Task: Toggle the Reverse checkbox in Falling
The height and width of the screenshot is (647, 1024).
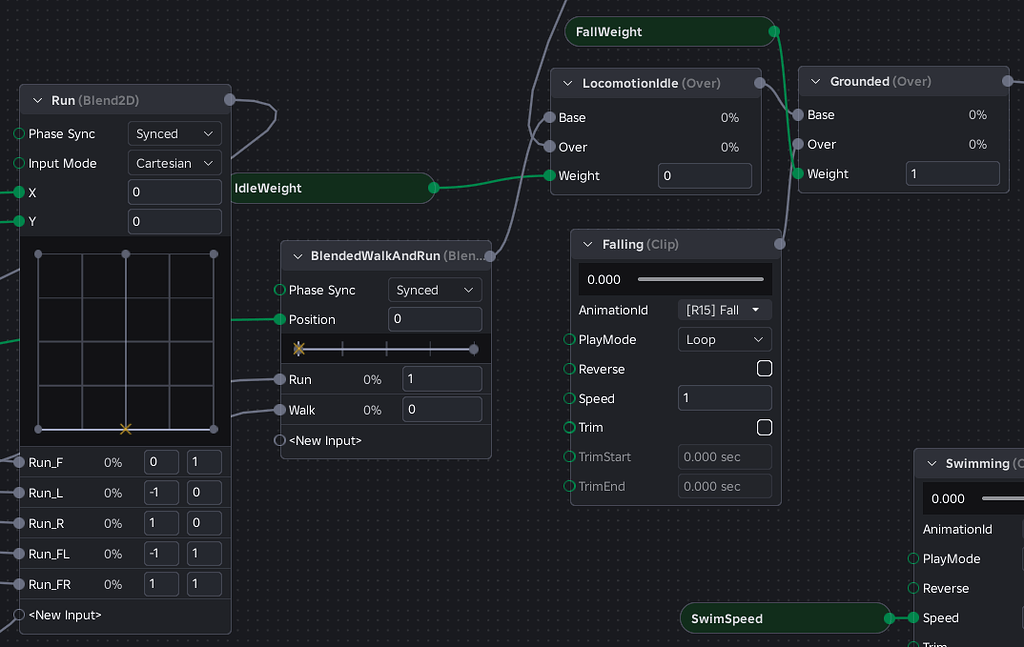Action: [764, 369]
